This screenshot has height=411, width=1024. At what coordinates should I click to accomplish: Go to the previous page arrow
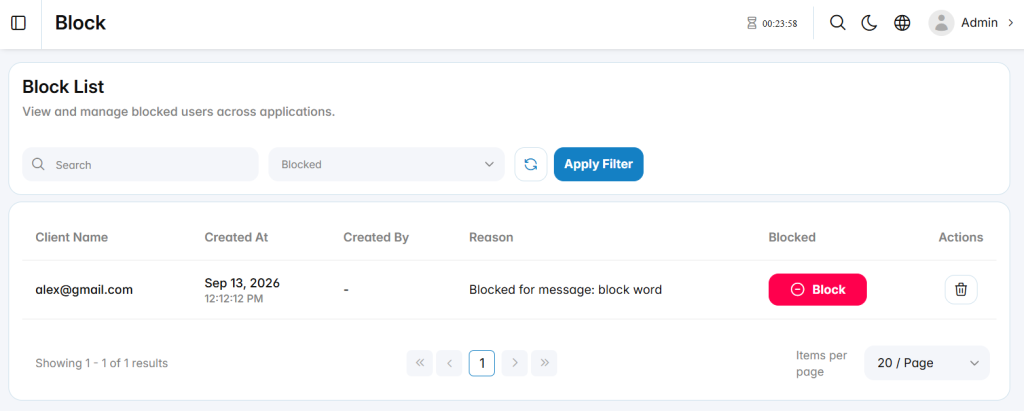click(x=449, y=363)
